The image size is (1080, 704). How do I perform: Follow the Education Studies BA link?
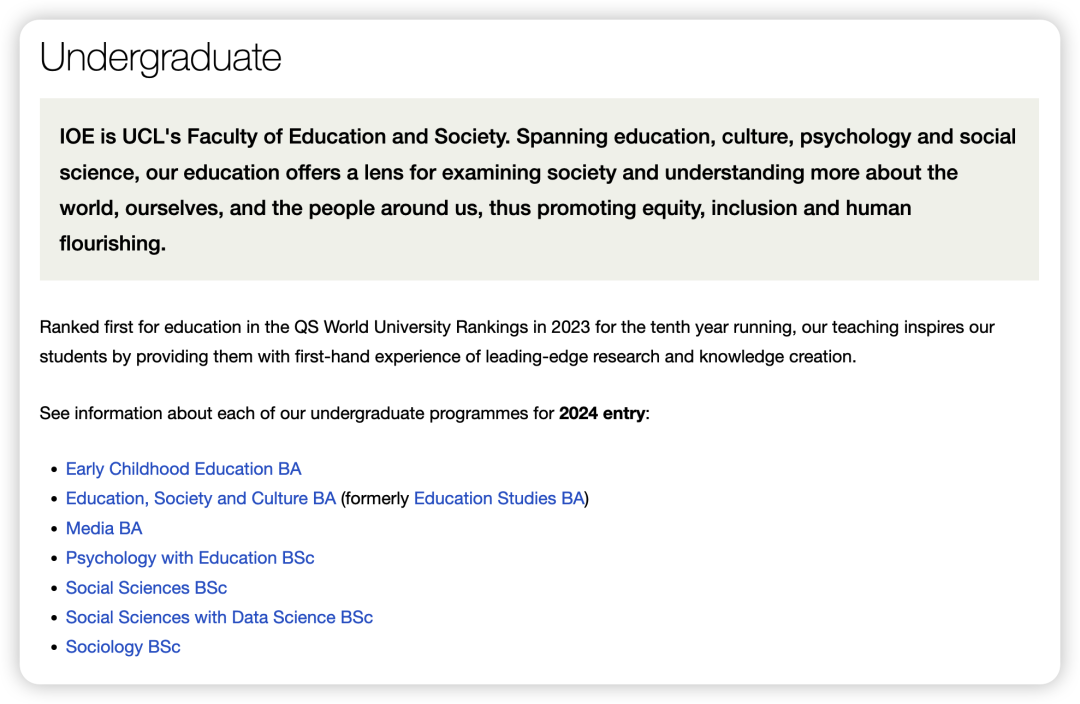coord(498,498)
